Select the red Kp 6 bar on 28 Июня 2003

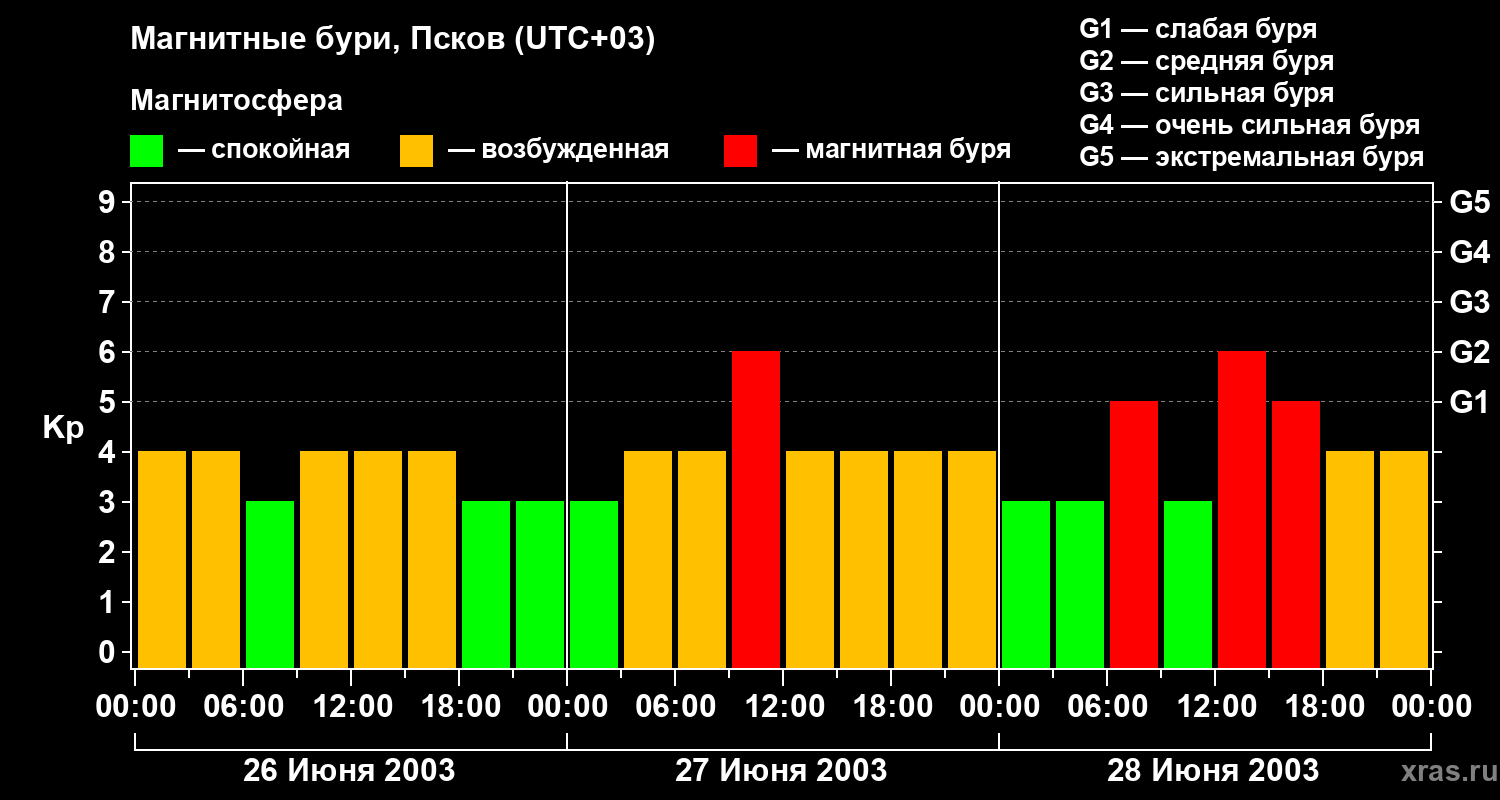pos(1242,510)
